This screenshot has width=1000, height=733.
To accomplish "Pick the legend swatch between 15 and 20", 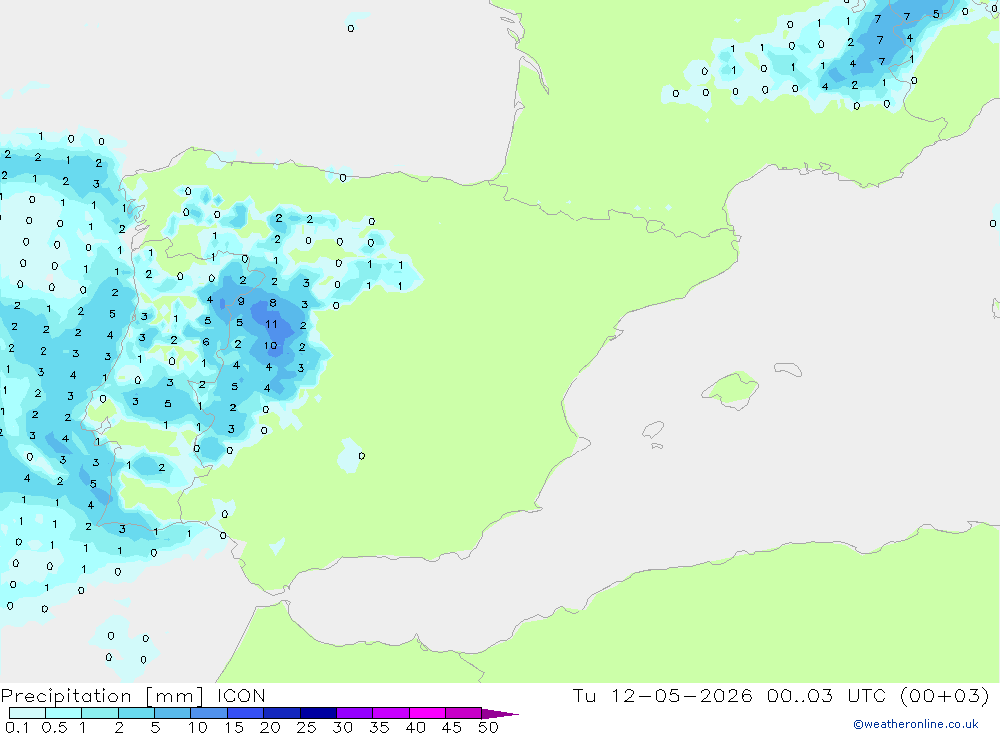I will (x=245, y=713).
